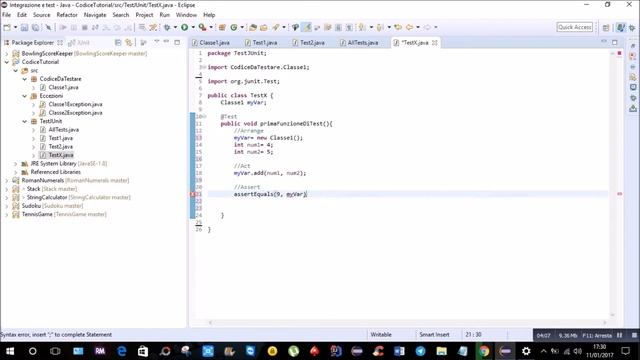Viewport: 640px width, 360px height.
Task: Switch to the Debug perspective icon
Action: coord(632,27)
